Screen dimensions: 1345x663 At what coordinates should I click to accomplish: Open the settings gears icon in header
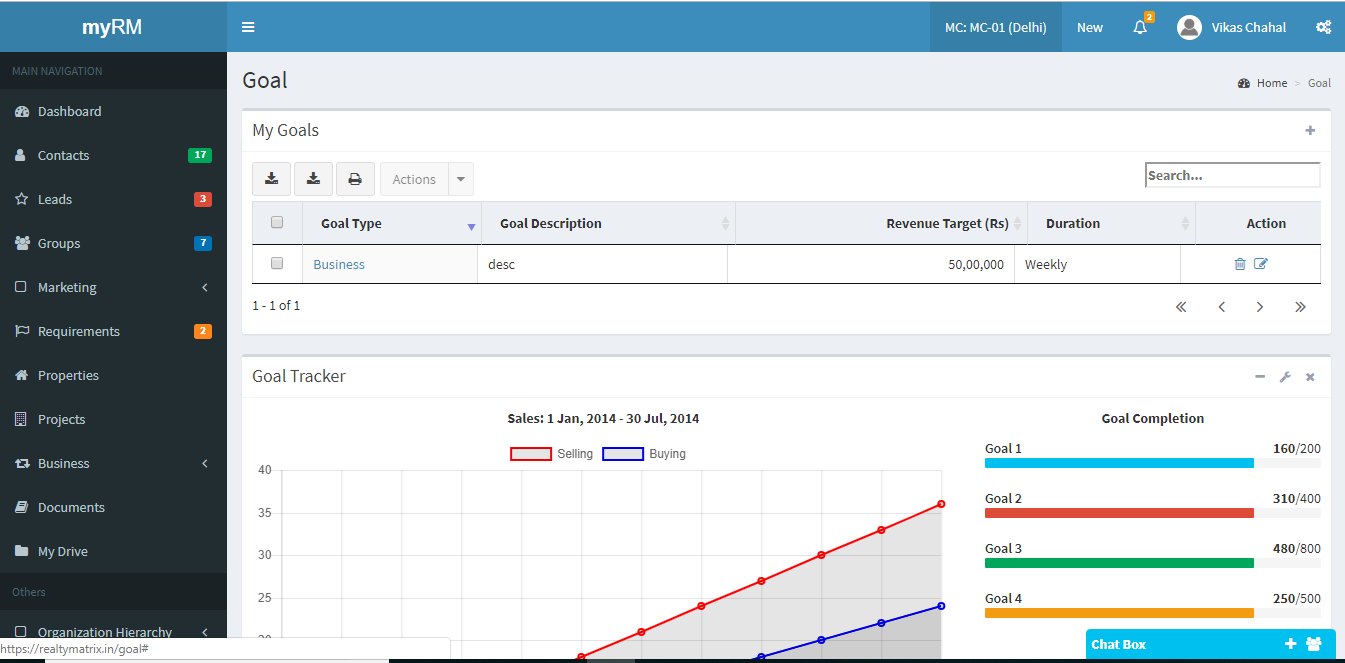pos(1323,27)
